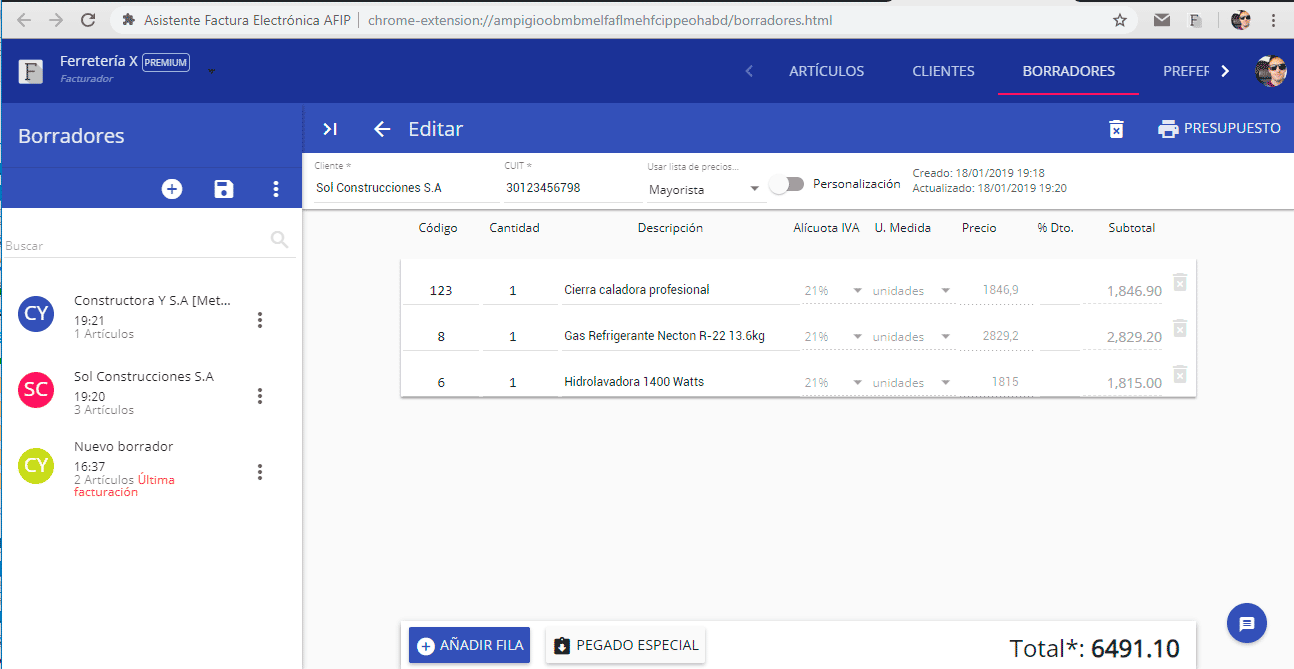This screenshot has height=669, width=1294.
Task: Click the add new draft plus icon
Action: pos(172,189)
